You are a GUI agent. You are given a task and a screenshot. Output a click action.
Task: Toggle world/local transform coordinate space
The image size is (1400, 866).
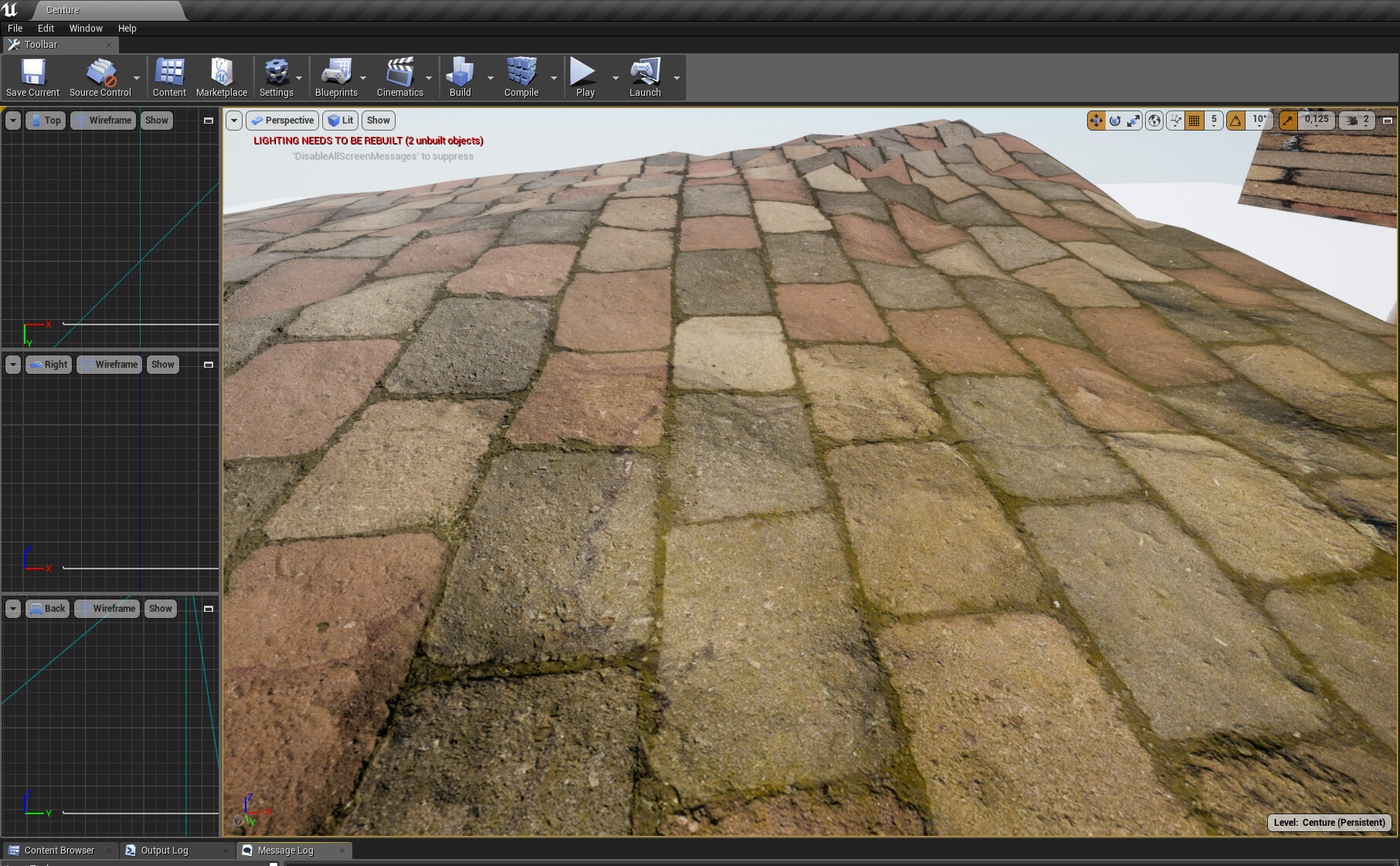[1154, 121]
